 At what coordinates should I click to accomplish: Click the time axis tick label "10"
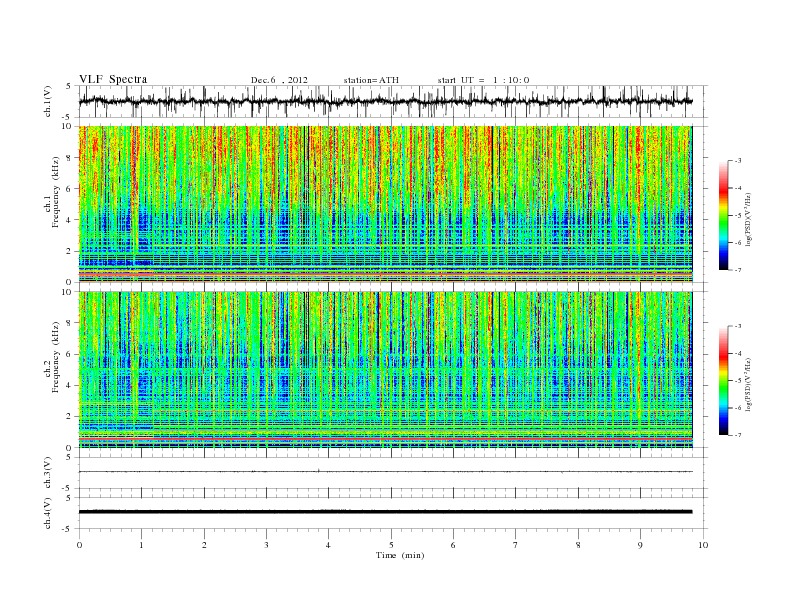tap(703, 545)
